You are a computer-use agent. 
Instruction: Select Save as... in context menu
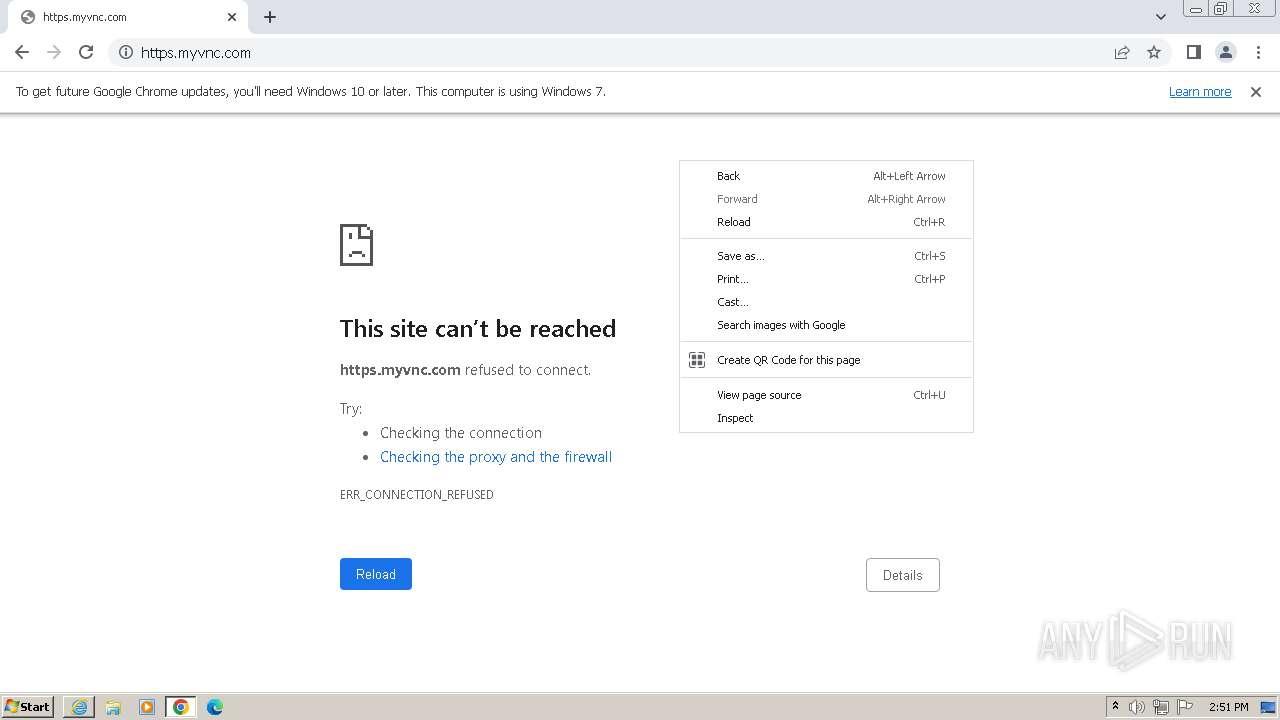(x=826, y=256)
